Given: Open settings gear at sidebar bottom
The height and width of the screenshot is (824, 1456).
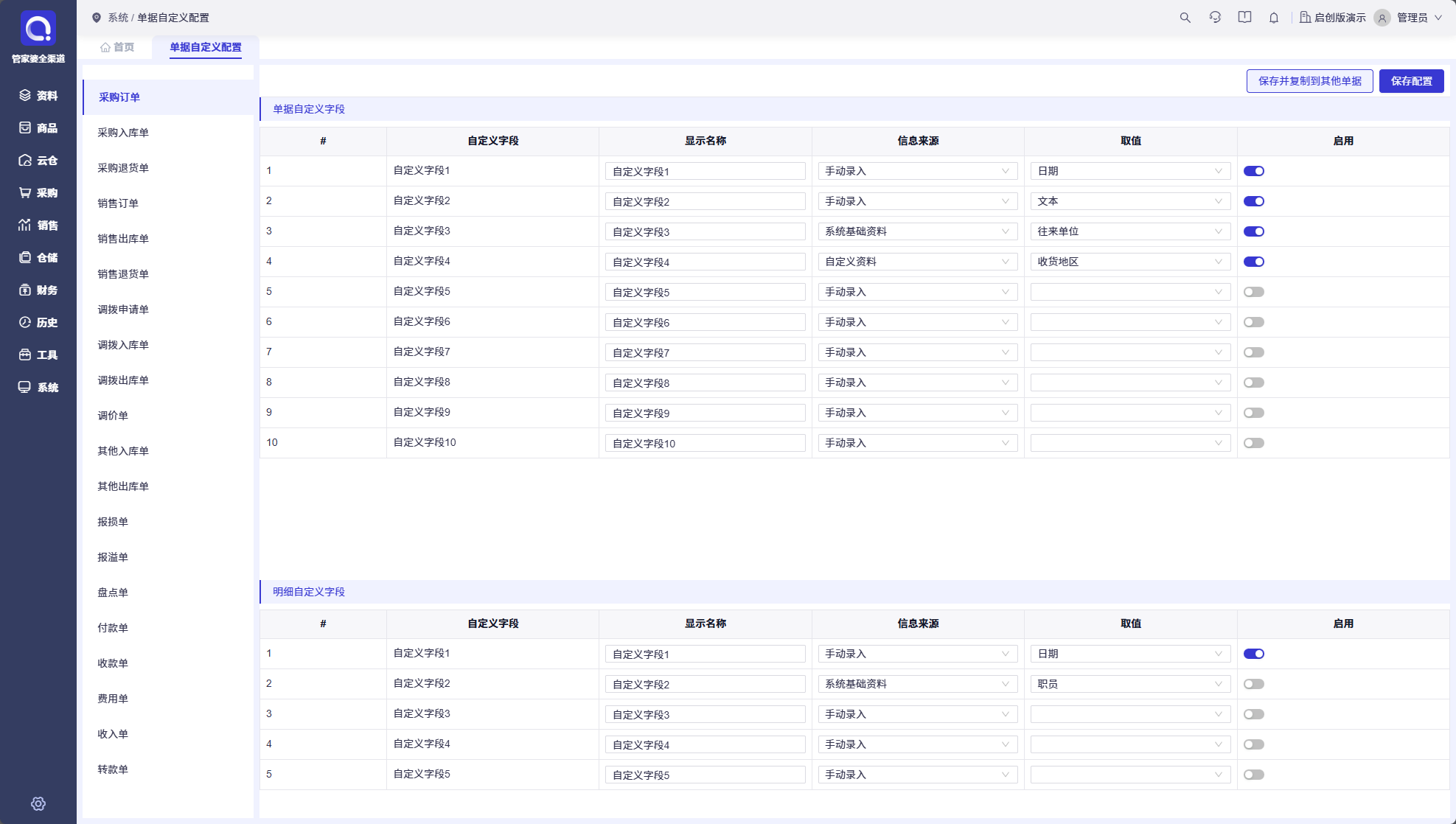Looking at the screenshot, I should [x=38, y=804].
